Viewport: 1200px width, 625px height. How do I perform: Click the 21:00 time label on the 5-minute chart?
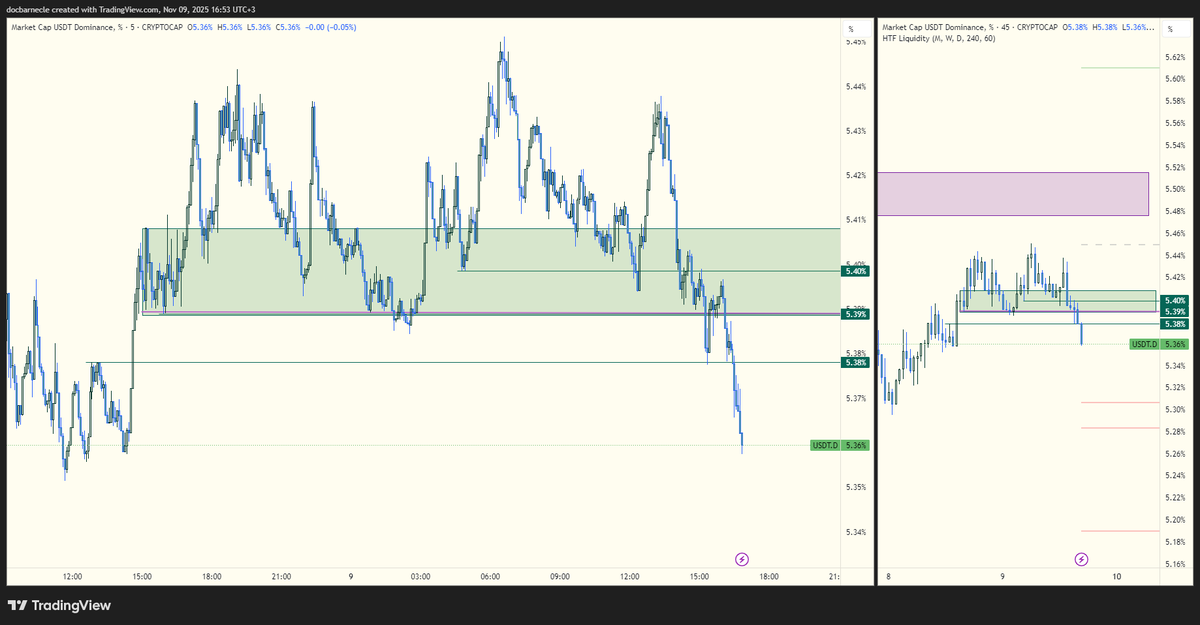coord(281,576)
